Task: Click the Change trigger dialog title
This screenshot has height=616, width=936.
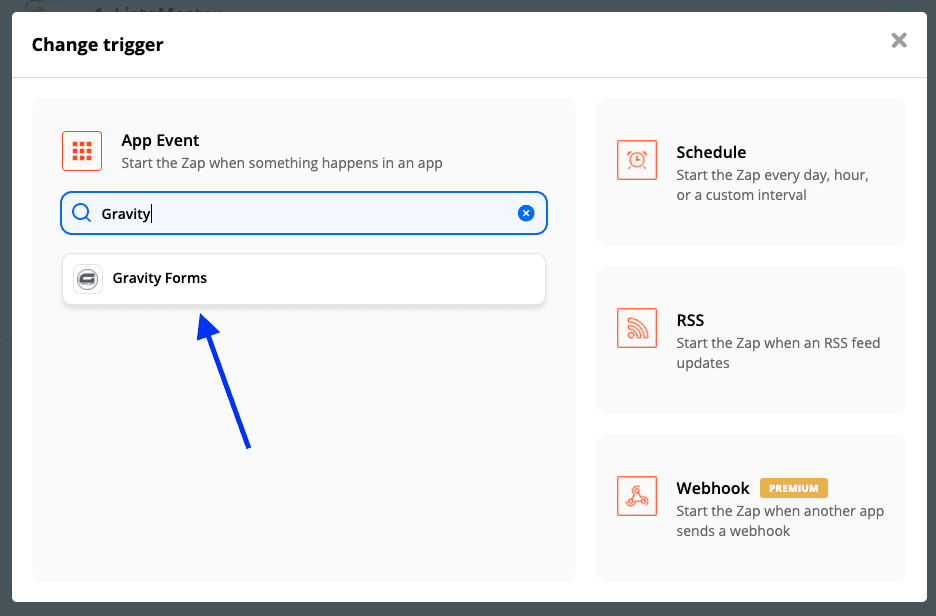Action: (x=97, y=45)
